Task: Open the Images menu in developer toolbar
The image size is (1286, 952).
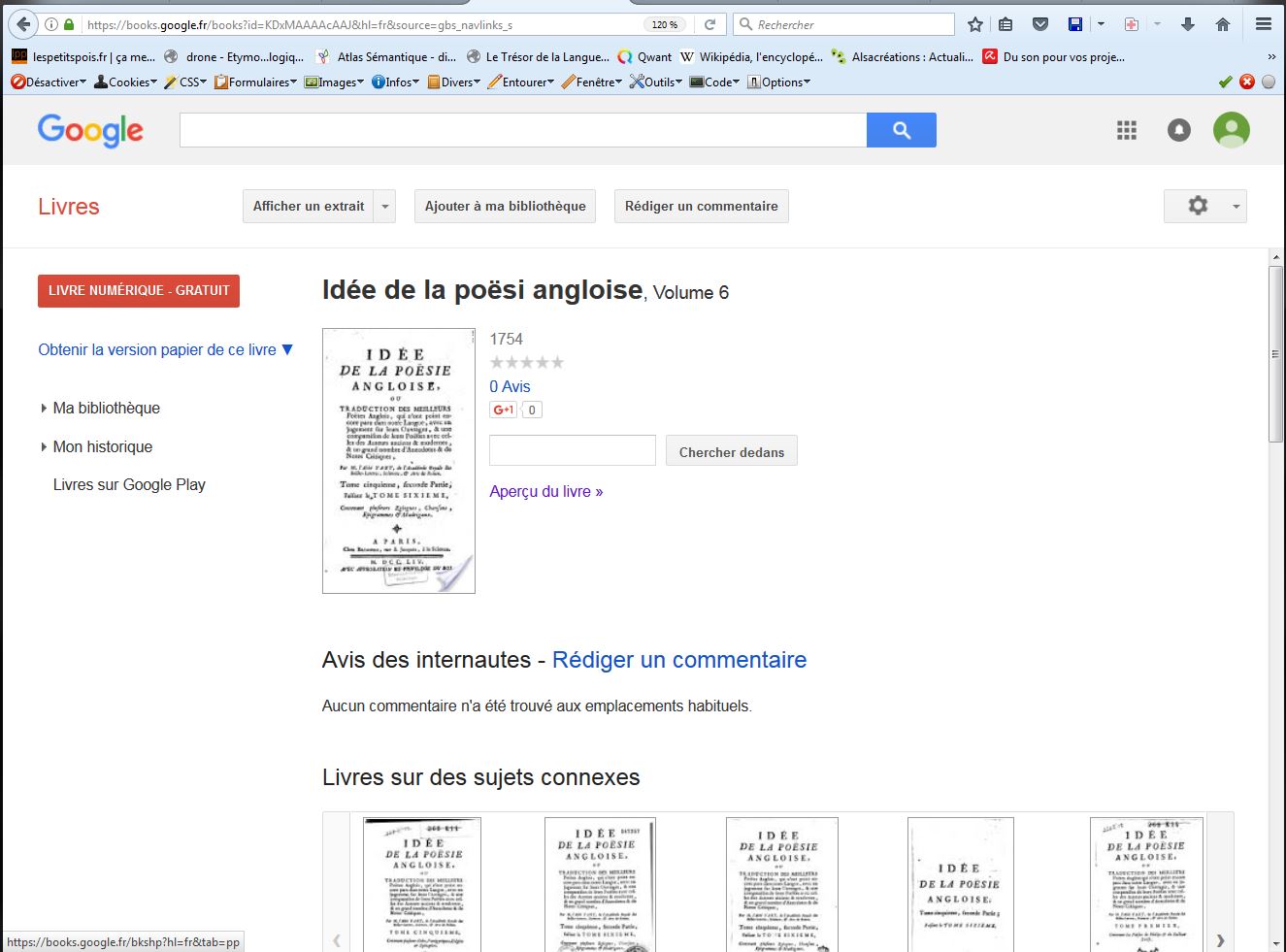Action: pyautogui.click(x=334, y=82)
